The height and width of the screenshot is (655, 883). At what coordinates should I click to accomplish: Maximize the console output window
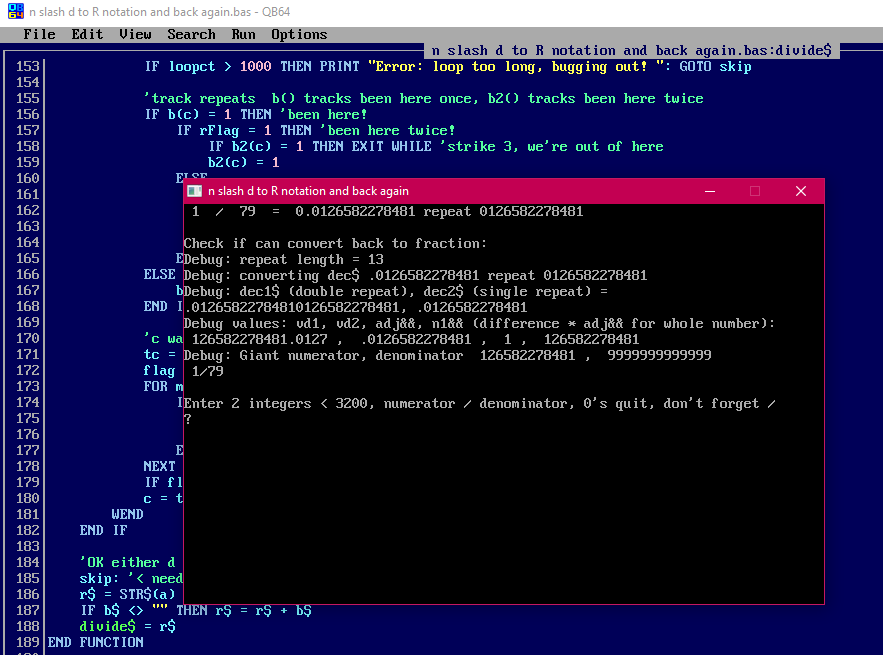(x=755, y=191)
